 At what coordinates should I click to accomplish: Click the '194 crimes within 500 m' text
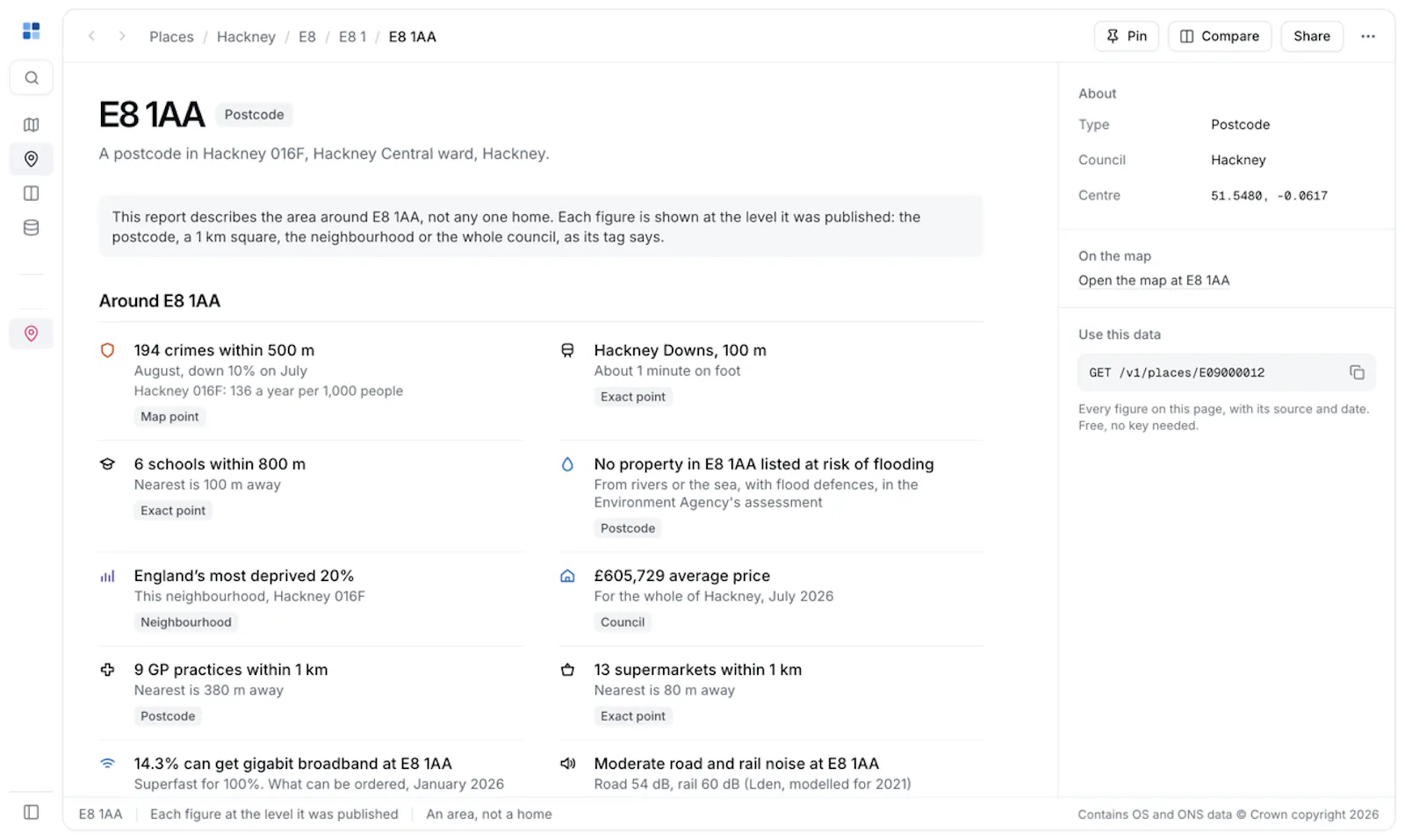224,350
